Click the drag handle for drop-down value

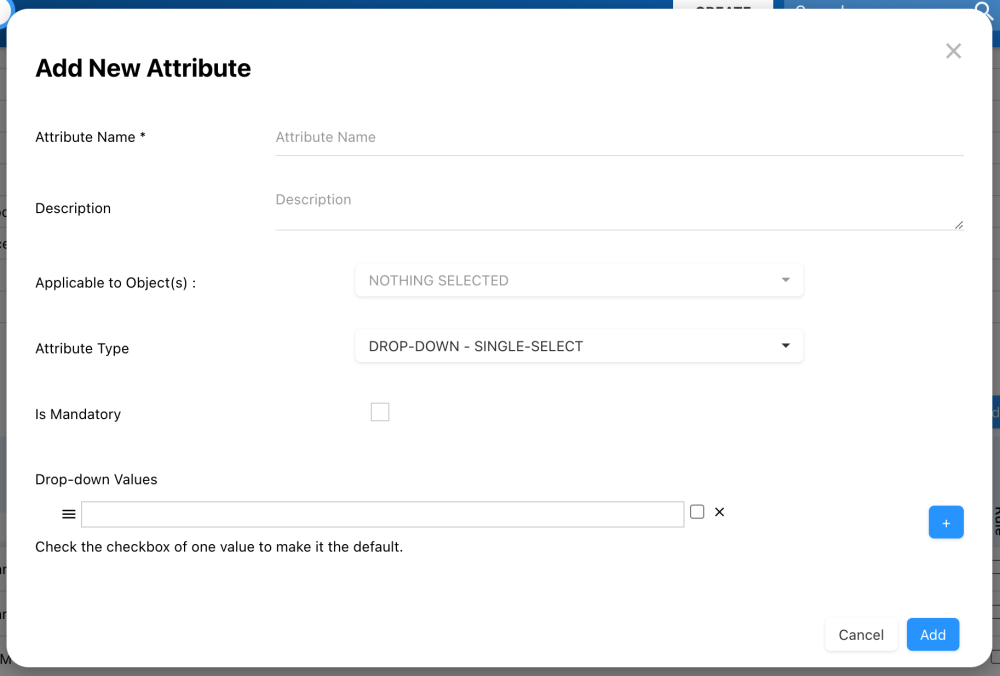[69, 514]
